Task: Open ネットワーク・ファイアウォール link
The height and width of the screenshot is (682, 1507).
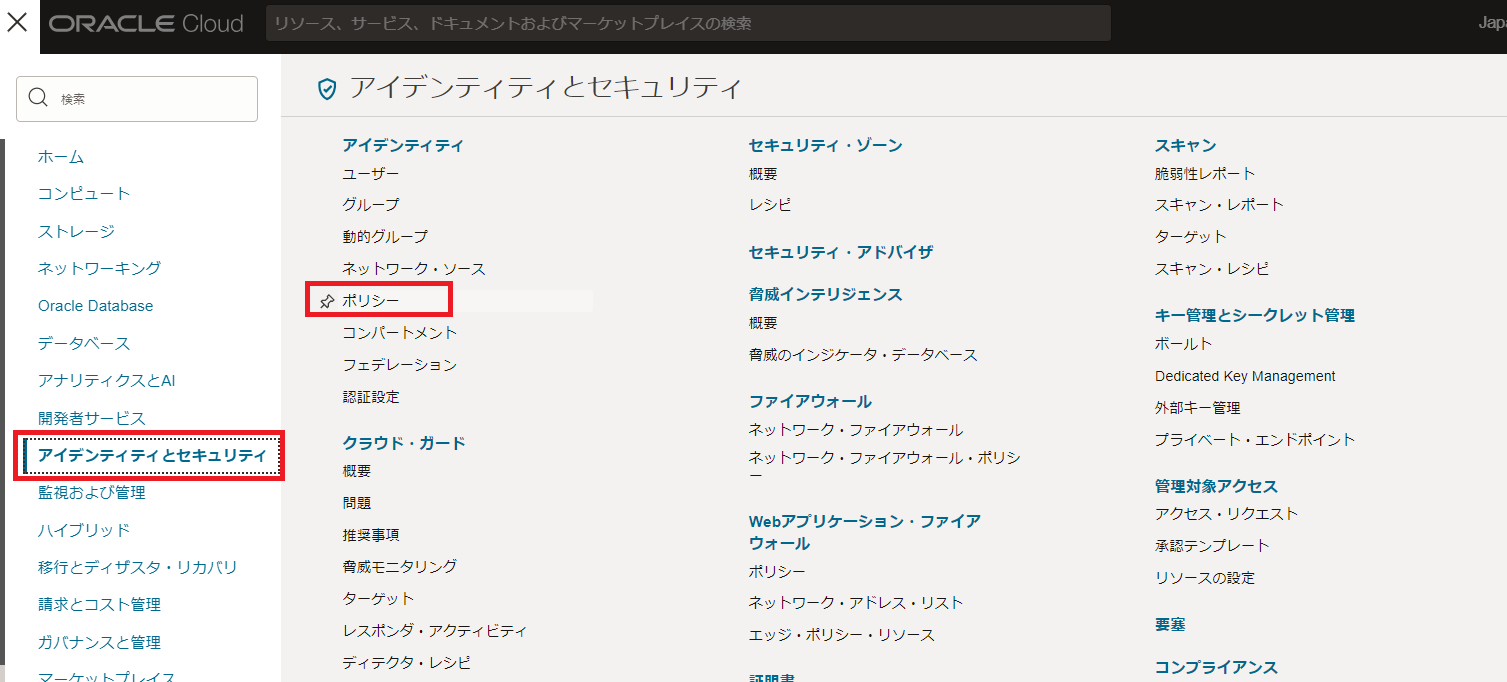Action: [855, 430]
